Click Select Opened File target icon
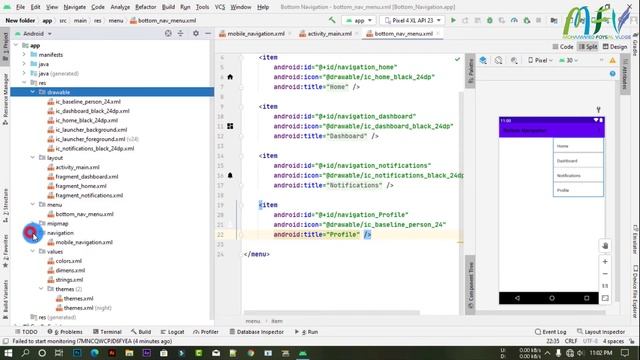This screenshot has width=640, height=360. pos(168,33)
